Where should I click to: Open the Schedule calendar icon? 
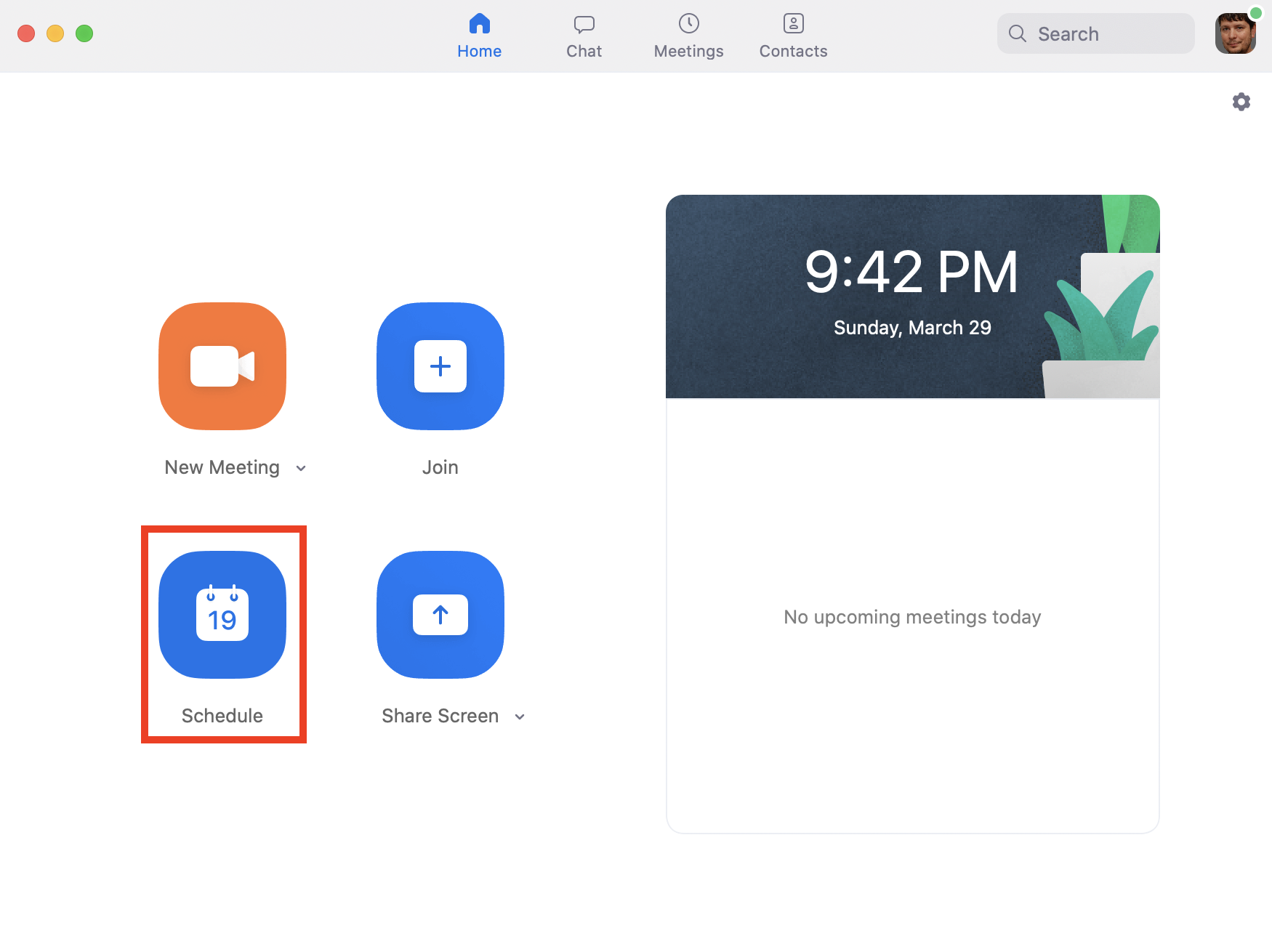(222, 615)
